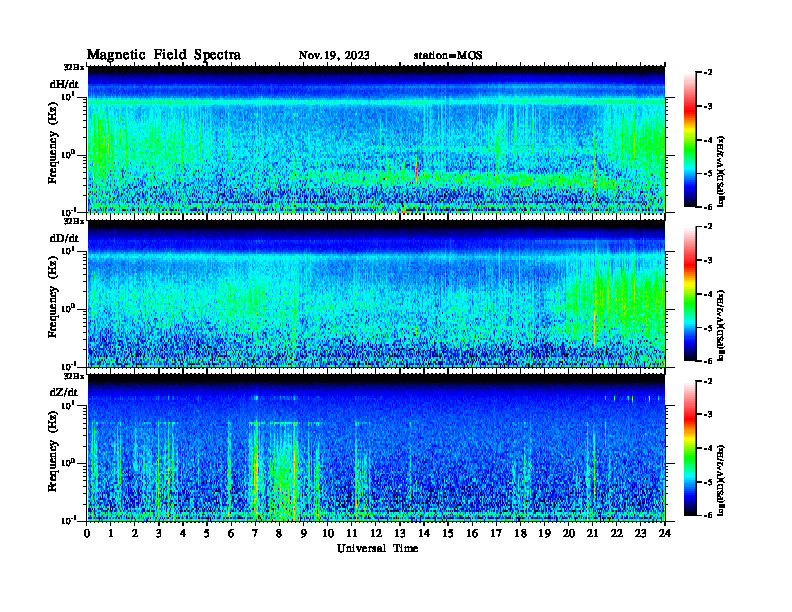Click hour label "16" on the time axis
This screenshot has width=792, height=612.
click(472, 534)
